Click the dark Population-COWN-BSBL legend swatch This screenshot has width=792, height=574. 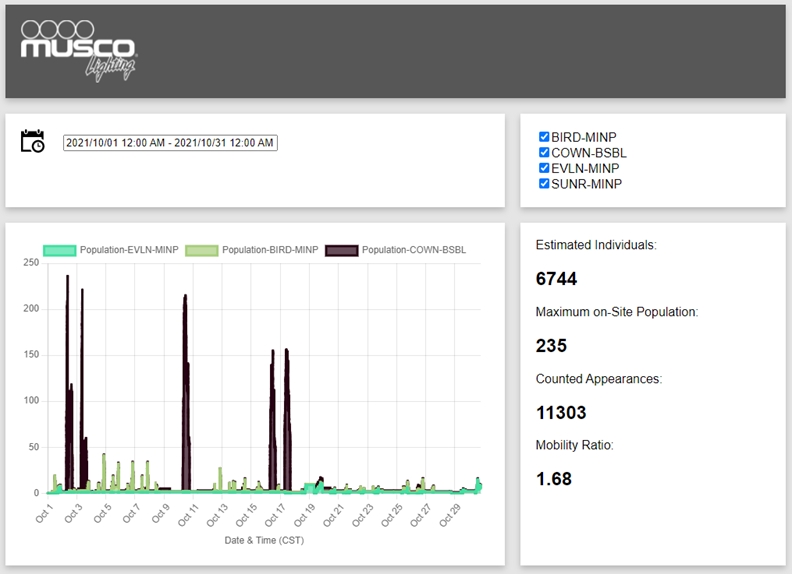339,250
